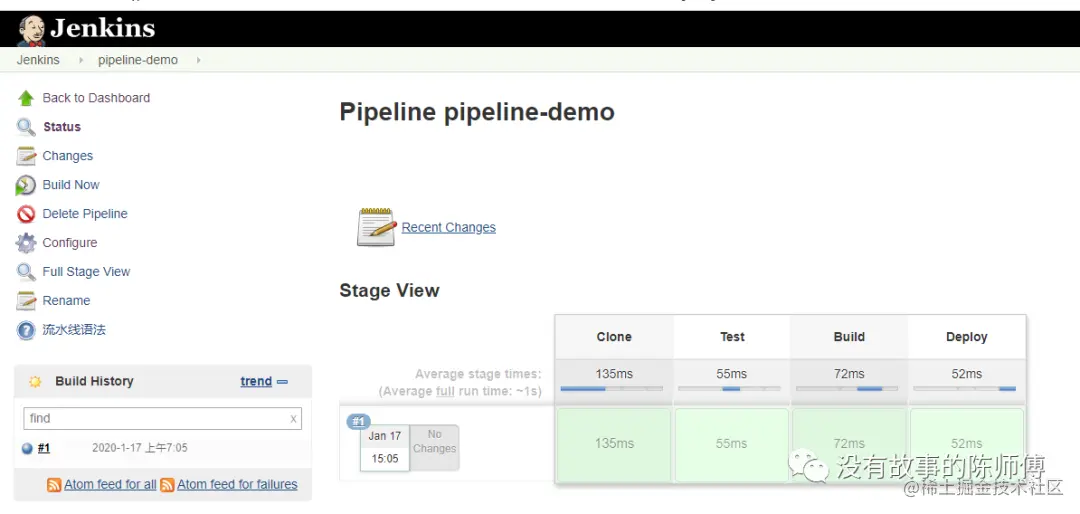Click RSS icon beside Atom feed for all
Image resolution: width=1080 pixels, height=514 pixels.
54,485
